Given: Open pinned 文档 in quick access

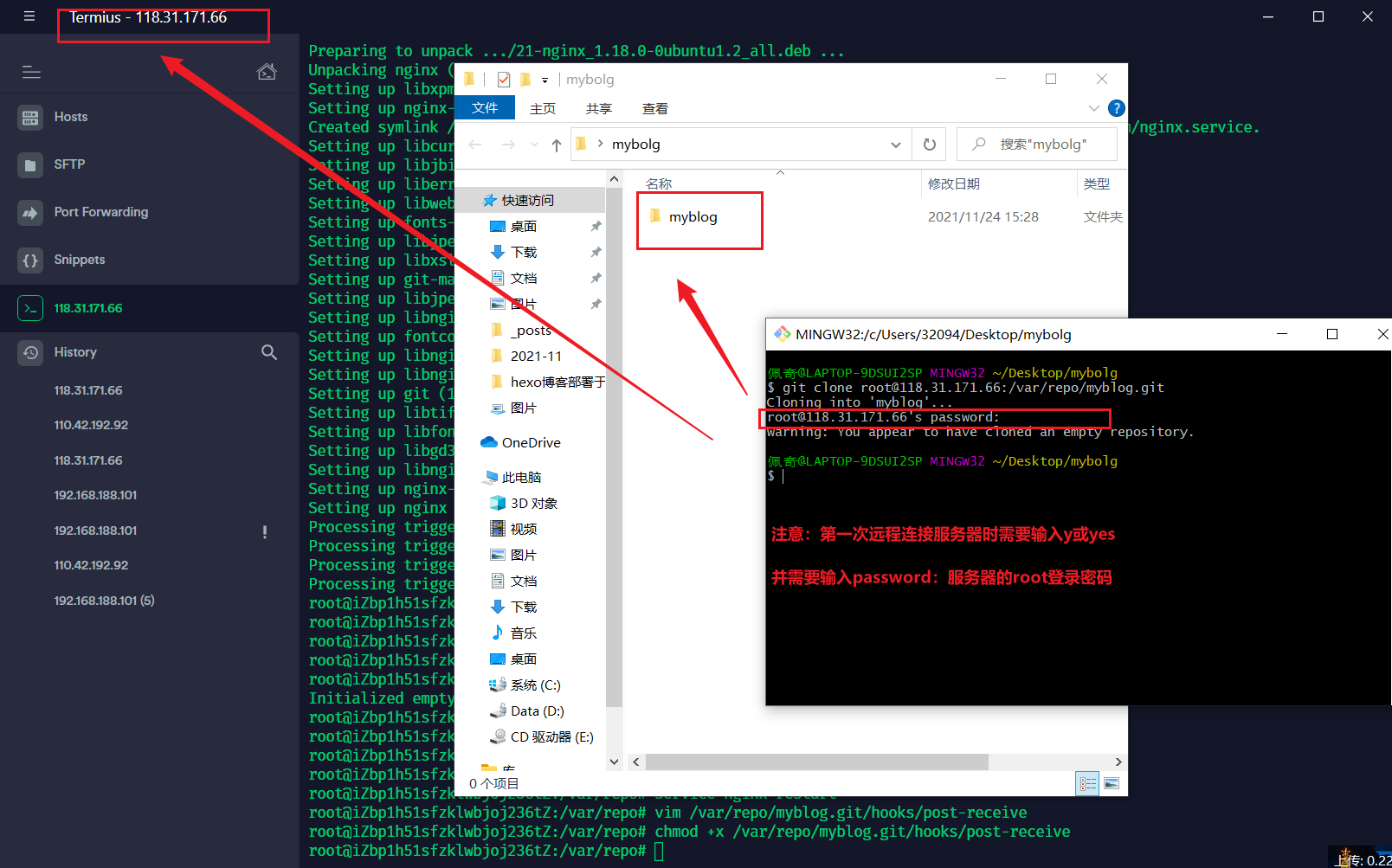Looking at the screenshot, I should point(523,278).
